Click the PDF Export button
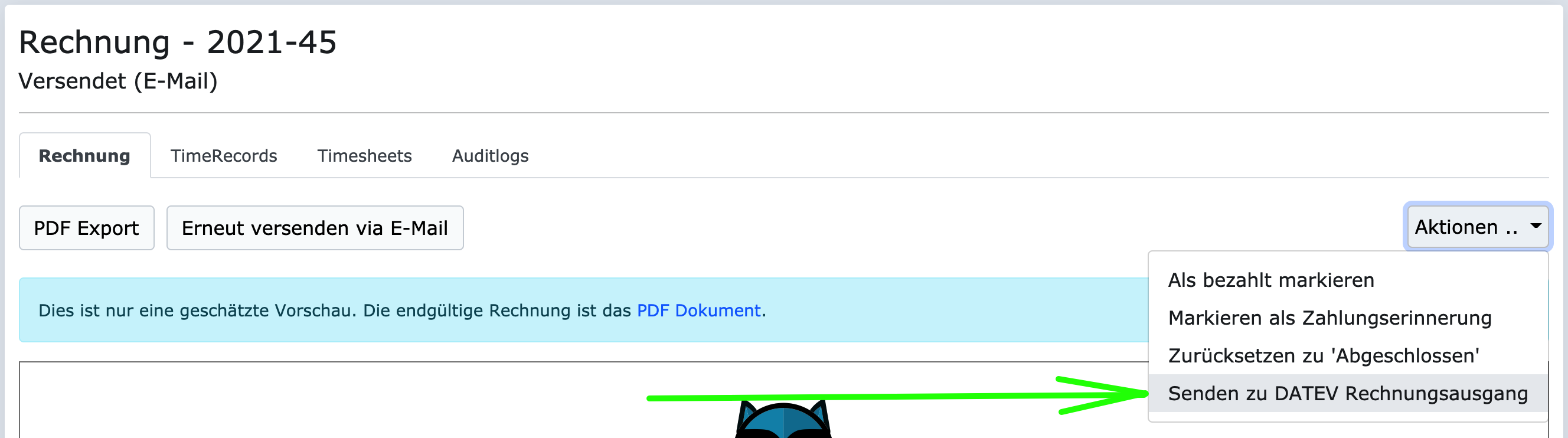 click(86, 227)
